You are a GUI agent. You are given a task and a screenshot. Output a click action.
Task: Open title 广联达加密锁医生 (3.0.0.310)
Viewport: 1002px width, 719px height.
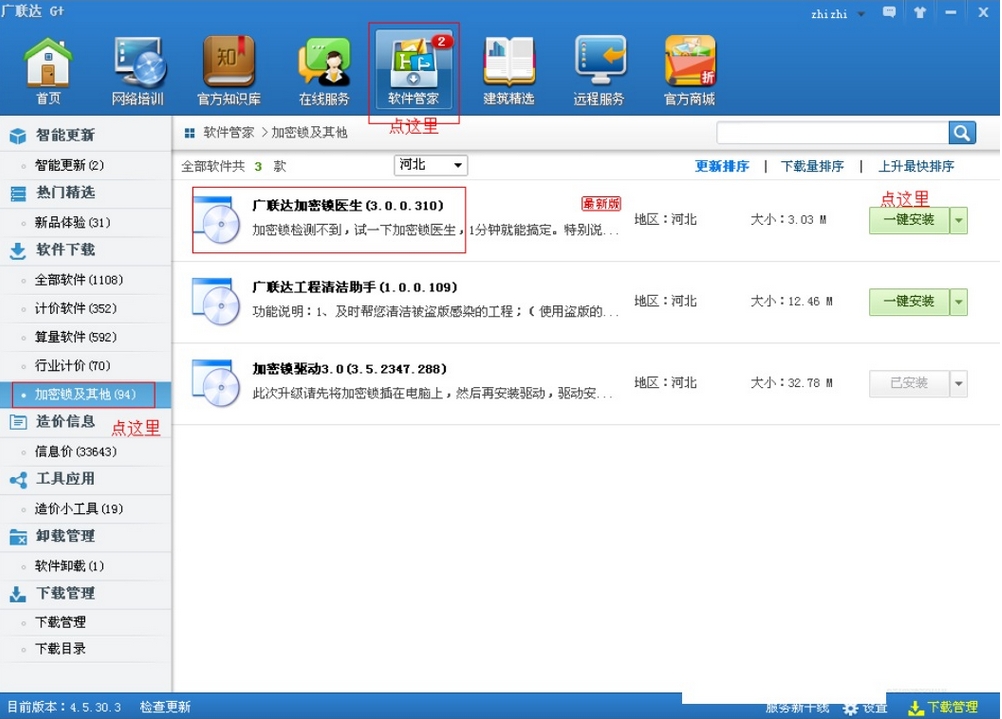(348, 205)
